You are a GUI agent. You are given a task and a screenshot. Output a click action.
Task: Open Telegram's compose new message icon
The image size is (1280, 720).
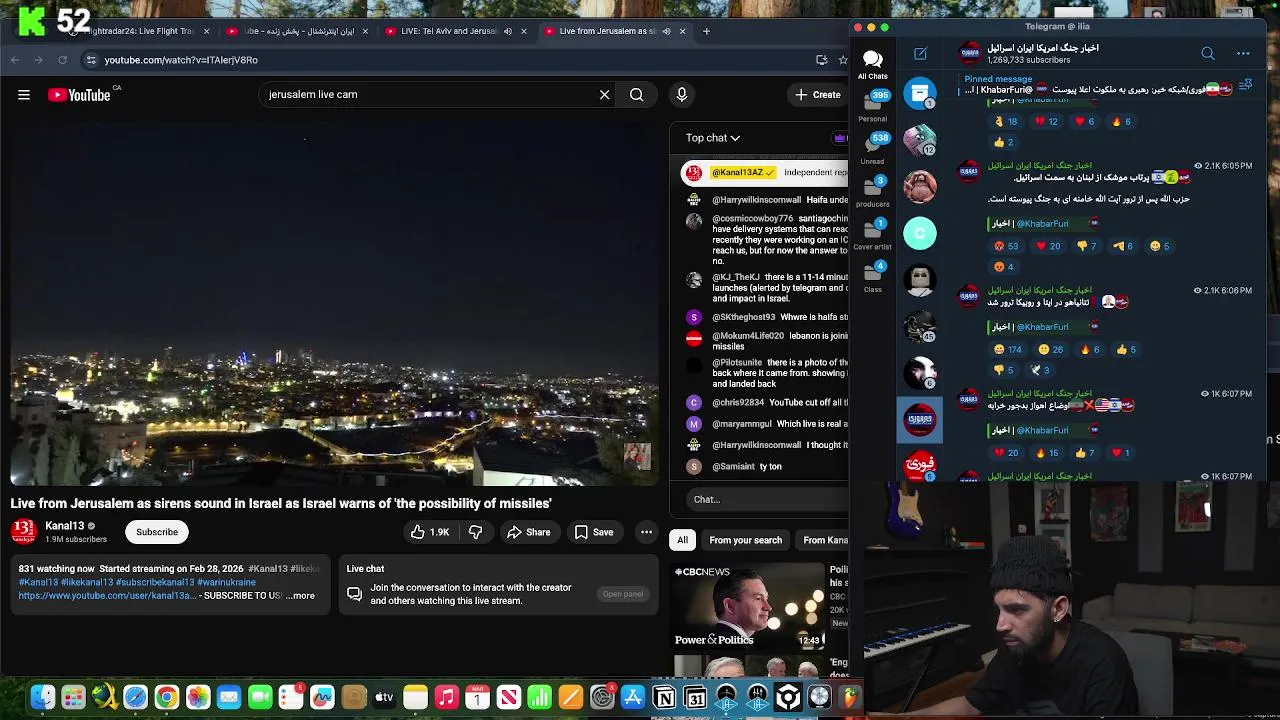tap(920, 53)
